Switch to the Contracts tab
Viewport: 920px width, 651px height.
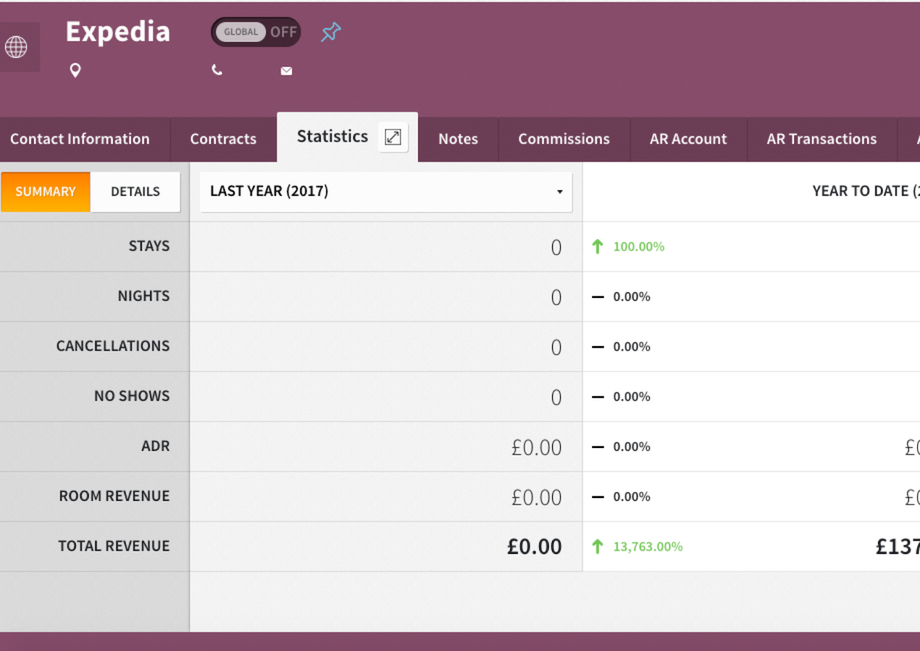tap(223, 139)
